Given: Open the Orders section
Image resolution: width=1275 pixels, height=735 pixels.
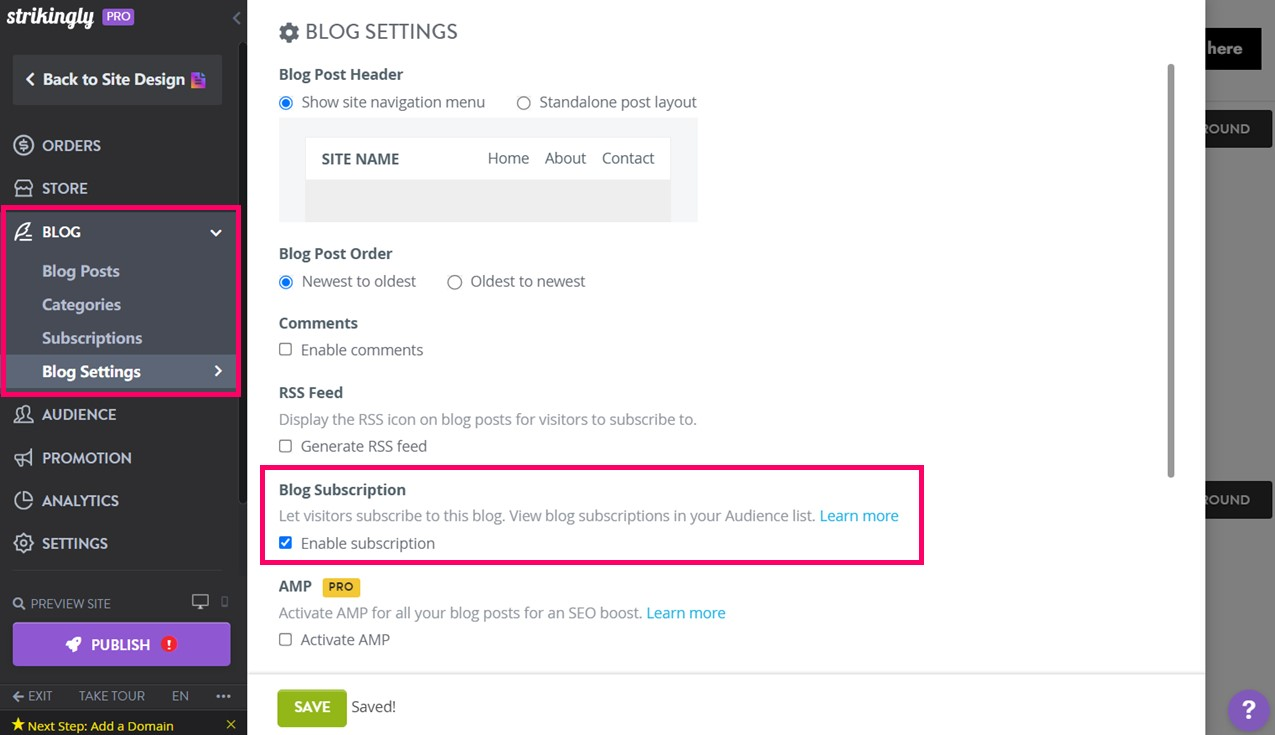Looking at the screenshot, I should pos(73,145).
